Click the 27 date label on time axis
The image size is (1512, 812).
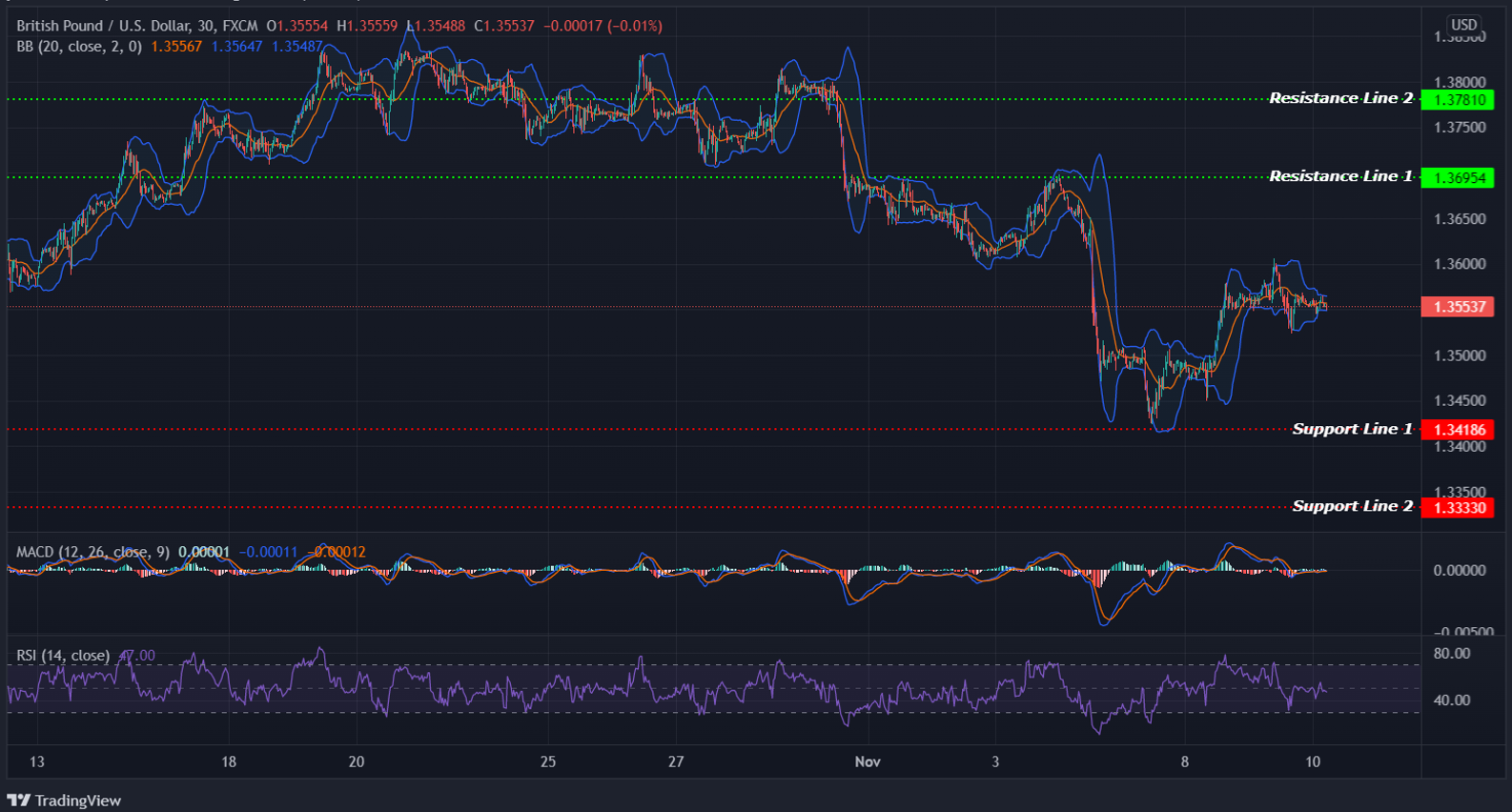click(676, 761)
